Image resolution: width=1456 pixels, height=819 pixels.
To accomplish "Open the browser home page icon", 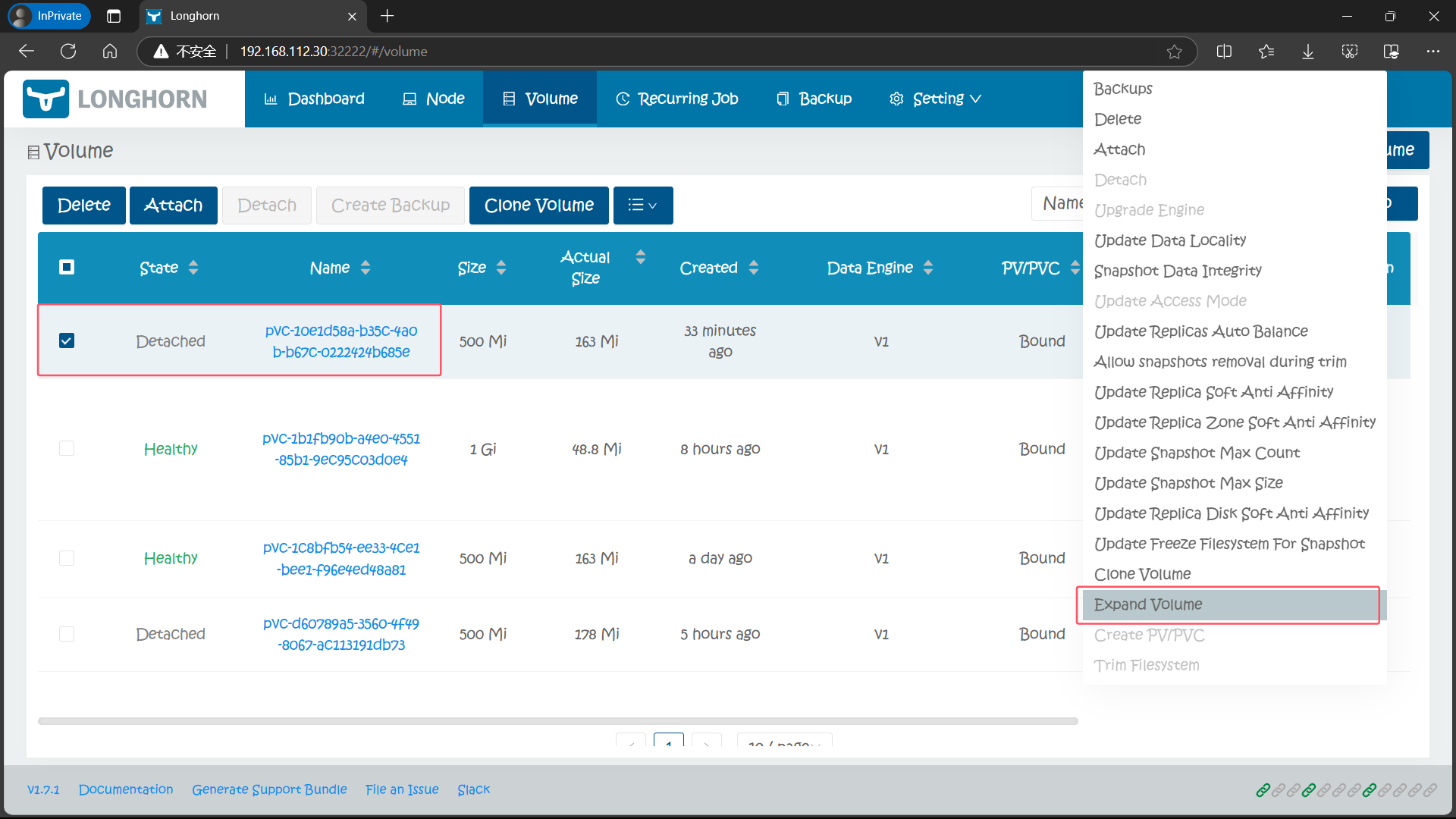I will (x=110, y=52).
